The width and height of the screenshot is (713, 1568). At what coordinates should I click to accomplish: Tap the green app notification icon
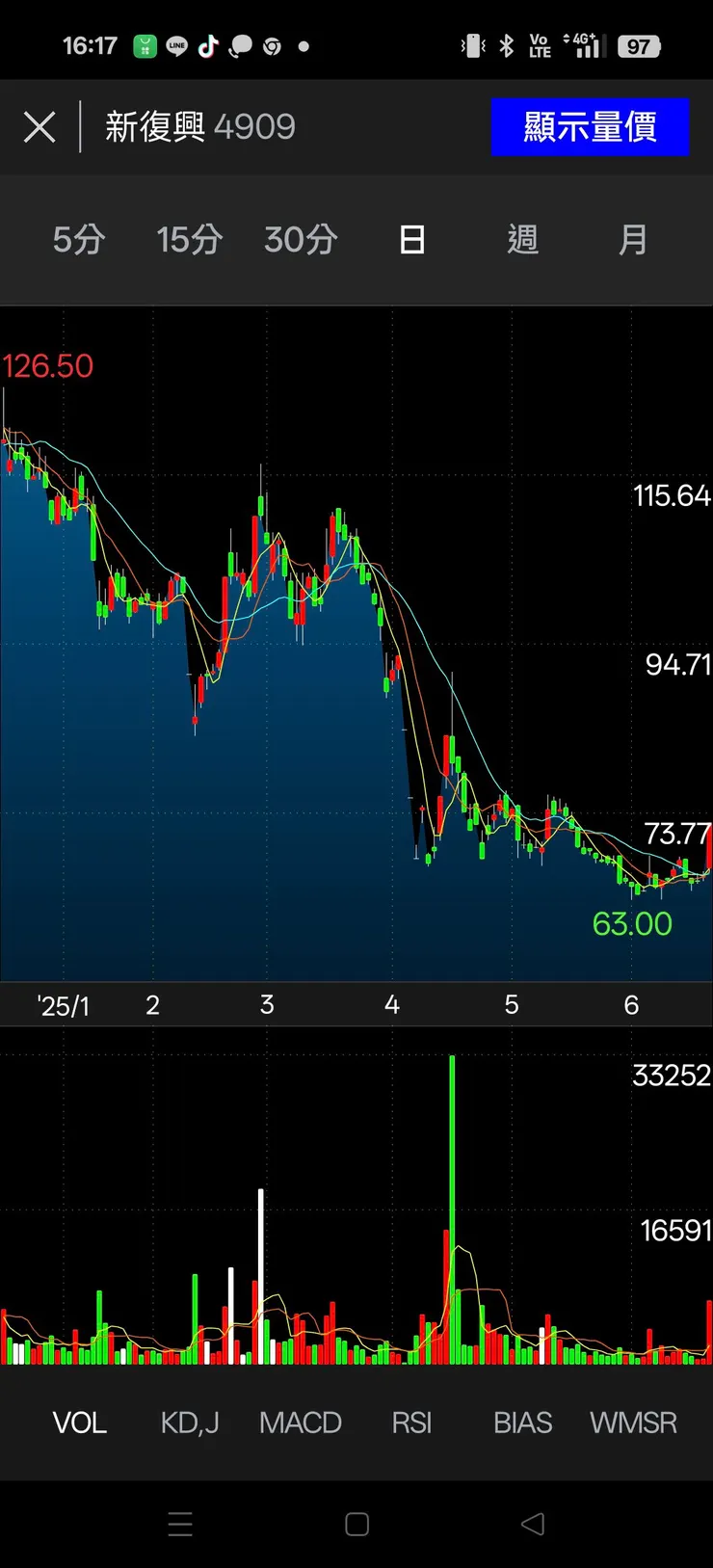pos(145,45)
